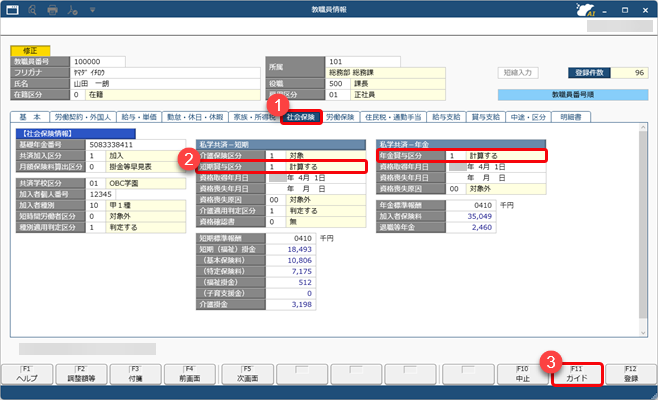
Task: Click the 短期(福祉)掛金 value 18,493
Action: [x=291, y=249]
